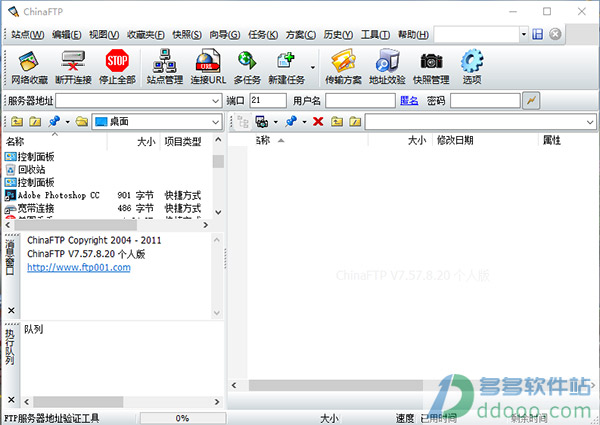Click the 用户名 username field
The width and height of the screenshot is (600, 425).
click(x=360, y=101)
